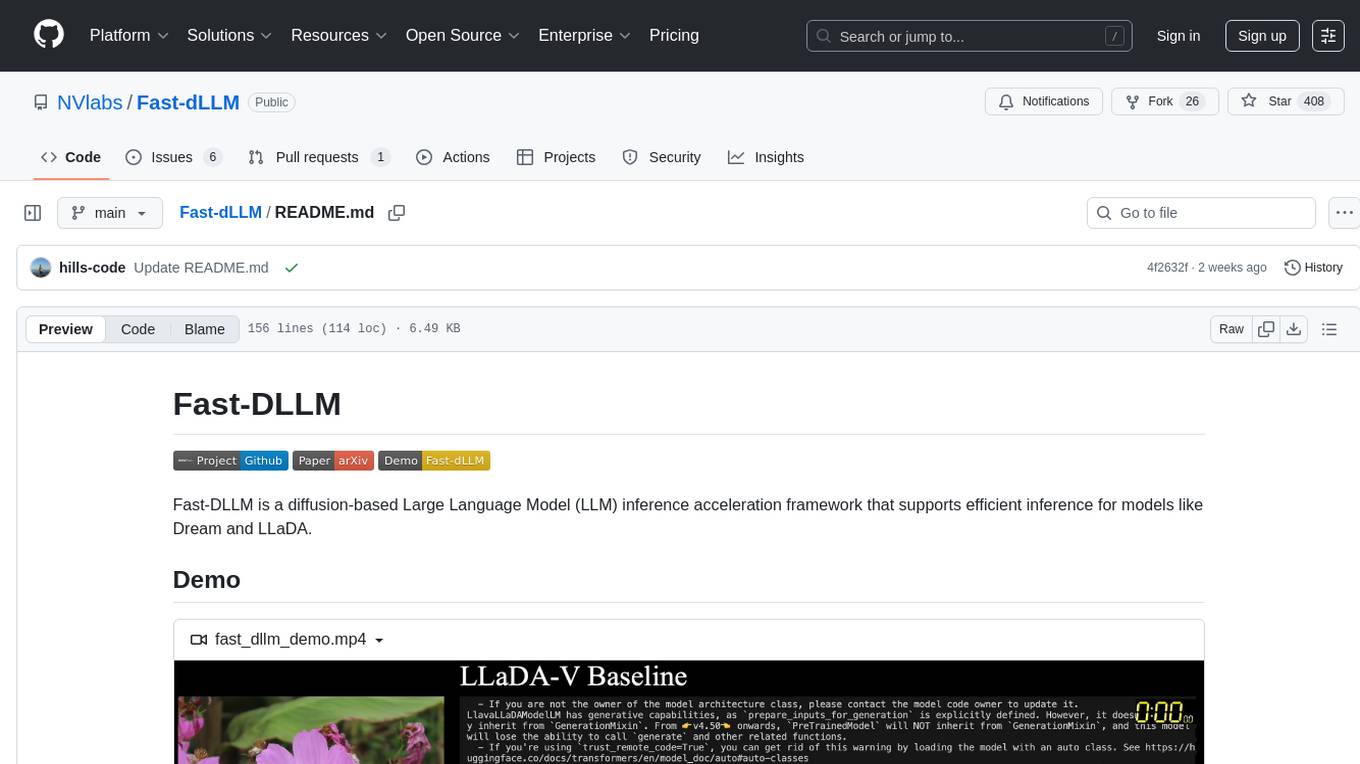Select the Code view
The image size is (1360, 764).
pos(138,329)
